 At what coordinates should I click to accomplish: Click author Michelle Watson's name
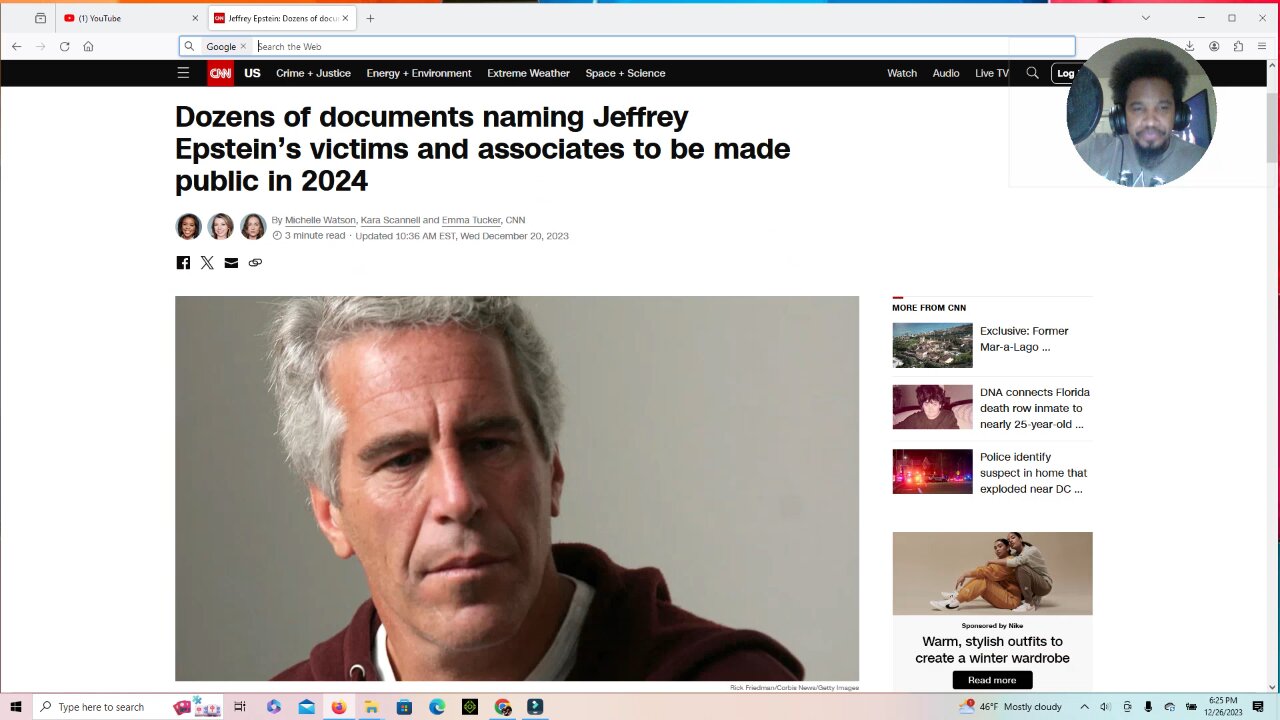(320, 220)
